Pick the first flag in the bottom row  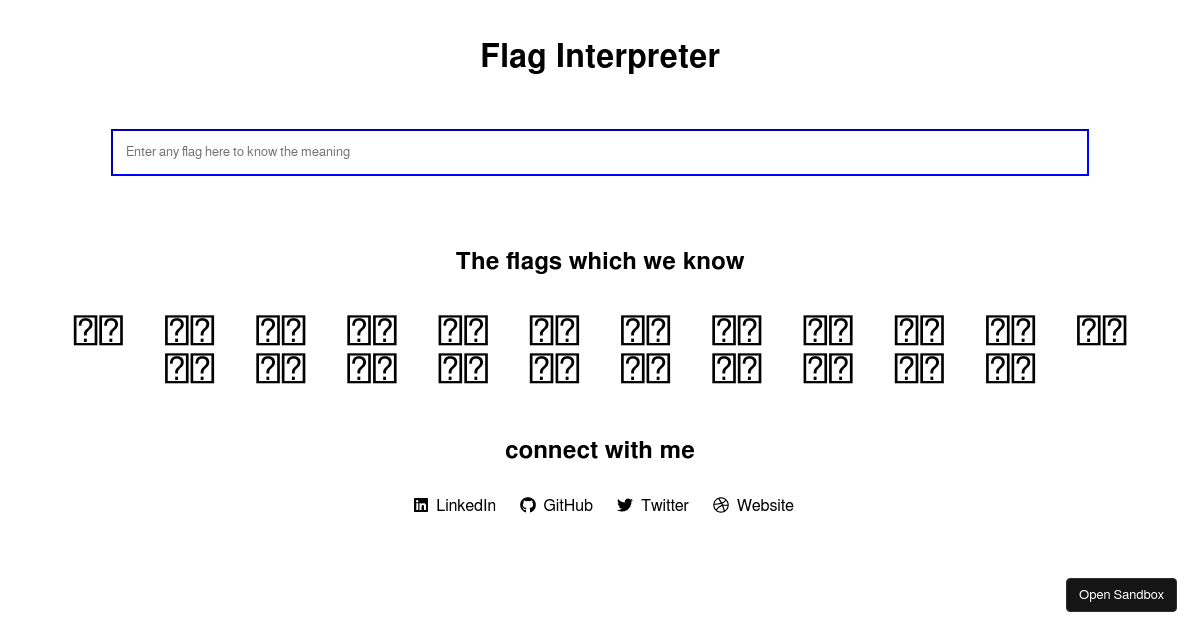click(x=189, y=368)
